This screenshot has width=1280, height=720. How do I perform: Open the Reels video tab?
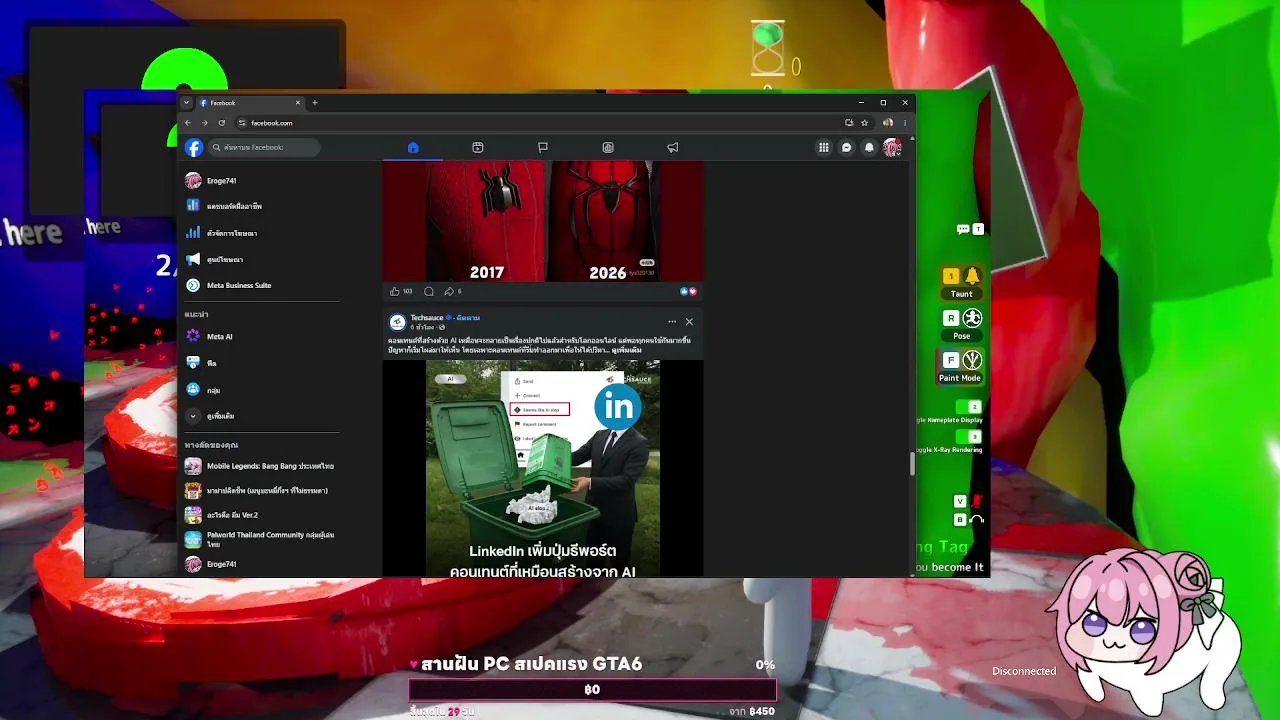click(x=478, y=148)
